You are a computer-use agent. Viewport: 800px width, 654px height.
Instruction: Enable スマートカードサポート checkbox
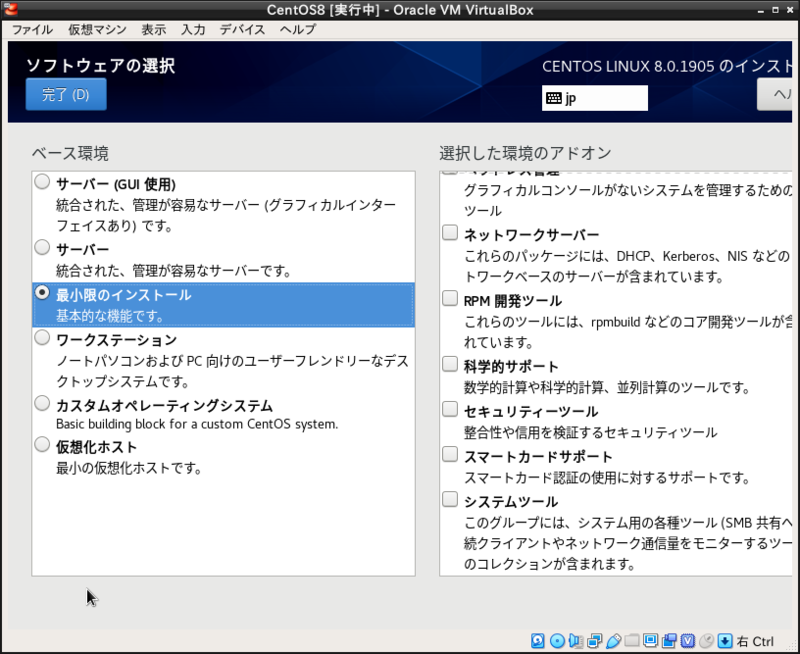(450, 454)
